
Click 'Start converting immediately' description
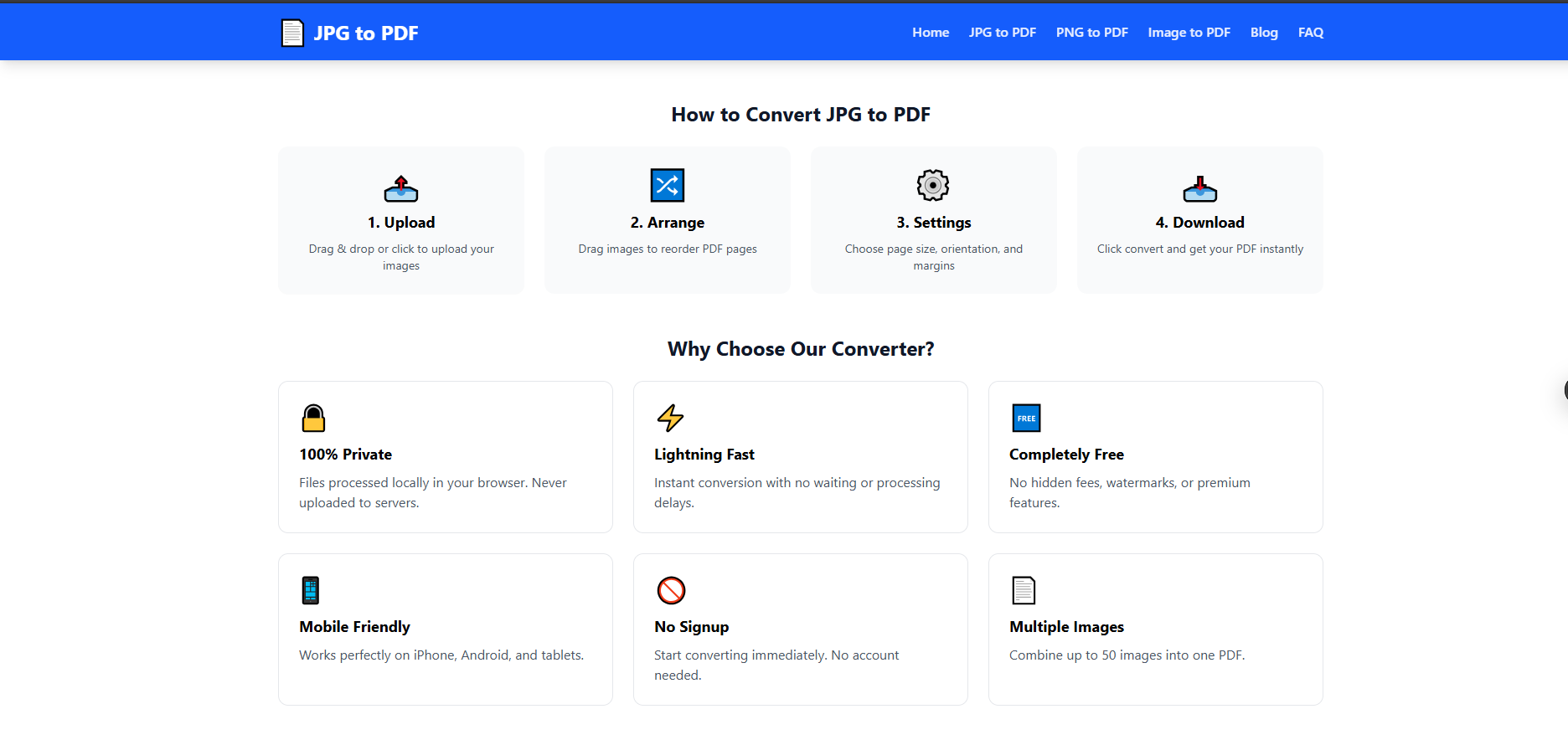[x=776, y=665]
